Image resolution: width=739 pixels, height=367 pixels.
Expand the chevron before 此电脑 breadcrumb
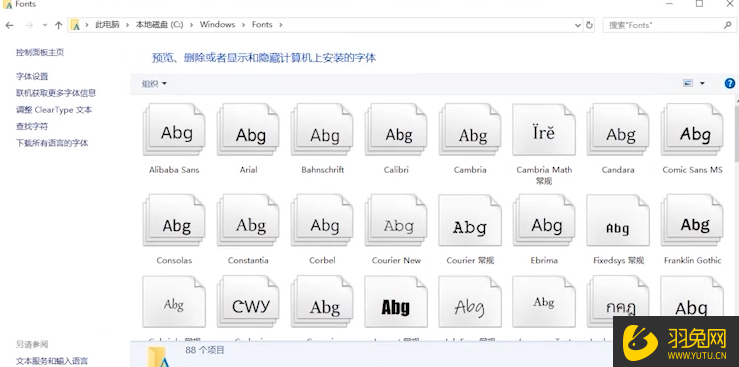87,25
